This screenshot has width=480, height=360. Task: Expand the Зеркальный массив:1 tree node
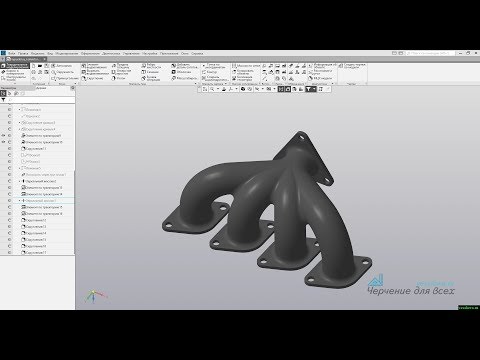20,201
